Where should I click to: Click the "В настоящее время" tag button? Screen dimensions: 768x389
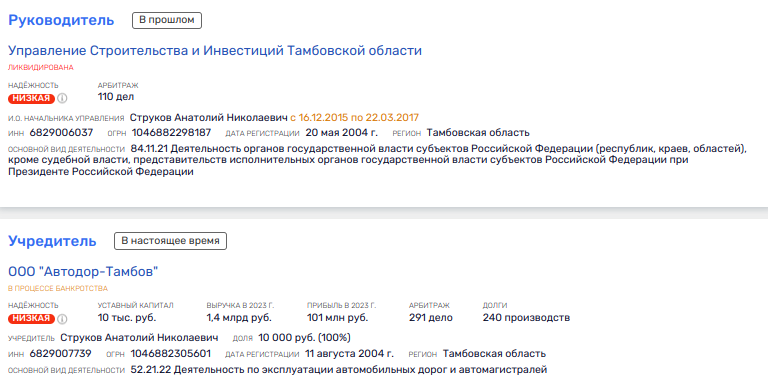tap(170, 241)
